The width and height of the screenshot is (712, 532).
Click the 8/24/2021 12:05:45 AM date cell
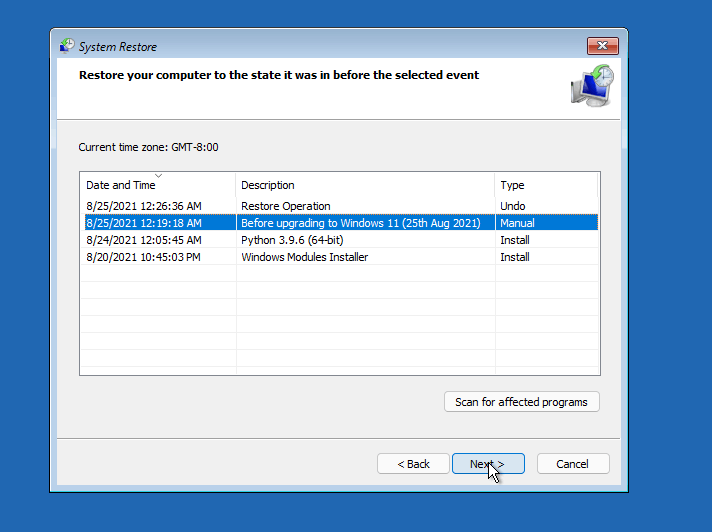tap(144, 240)
